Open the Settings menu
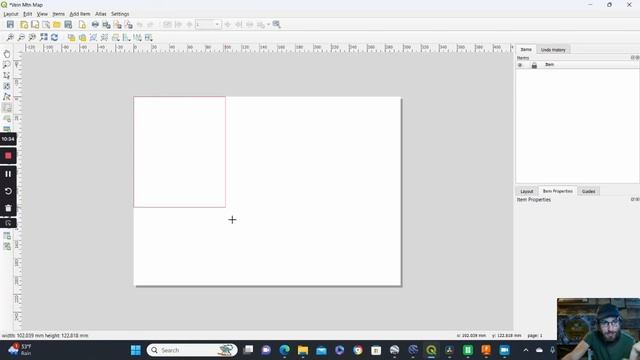This screenshot has width=640, height=360. 120,14
